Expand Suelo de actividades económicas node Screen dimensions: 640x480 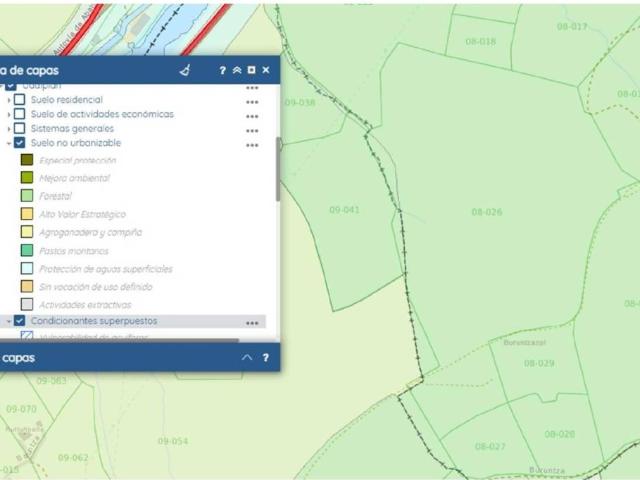point(9,114)
